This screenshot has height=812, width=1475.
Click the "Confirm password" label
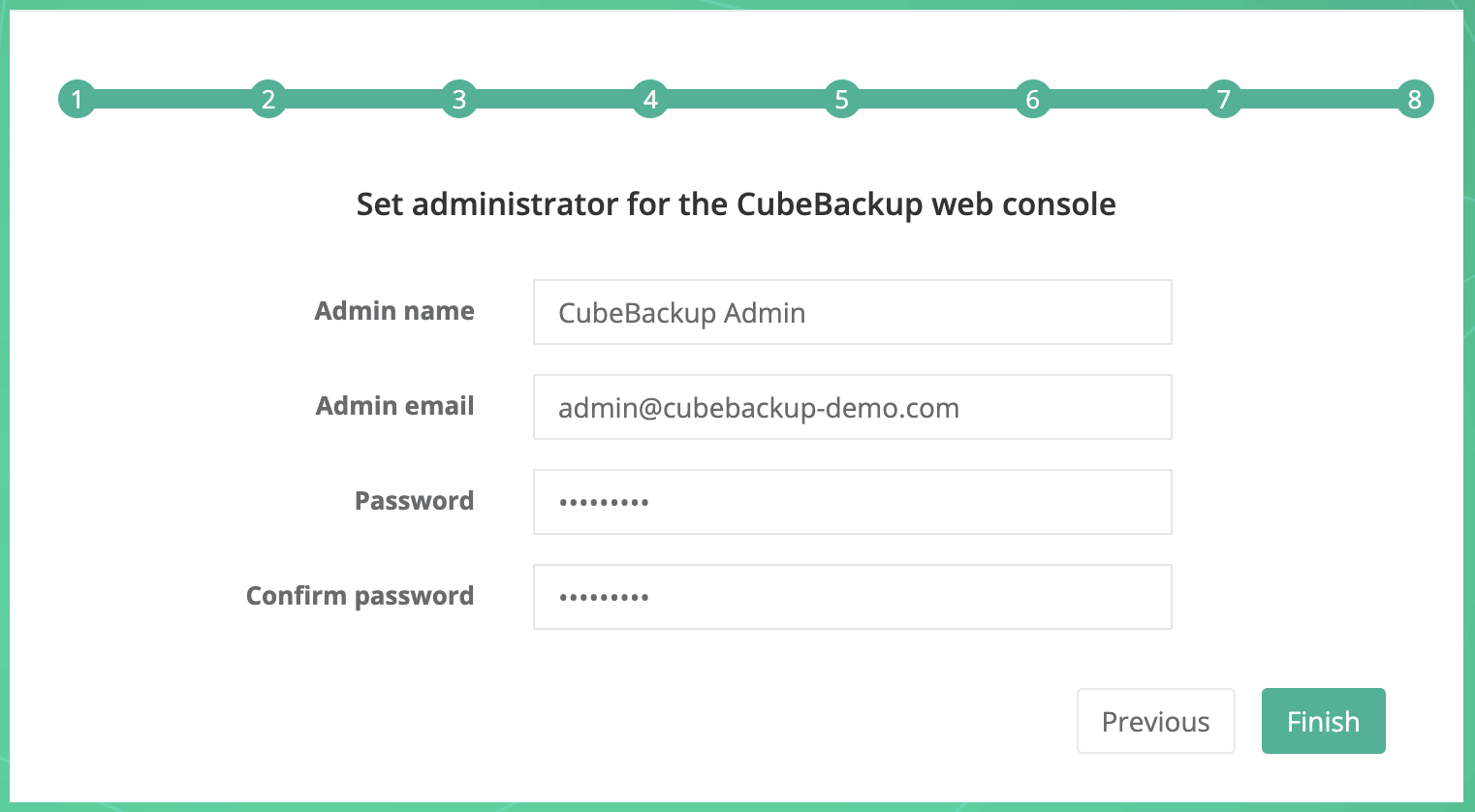pos(360,596)
